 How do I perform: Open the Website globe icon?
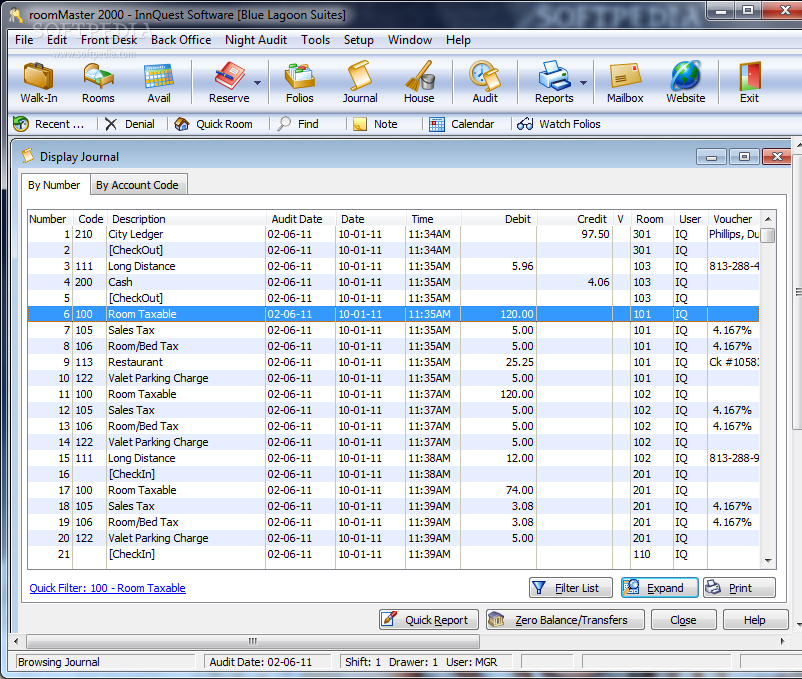[685, 83]
